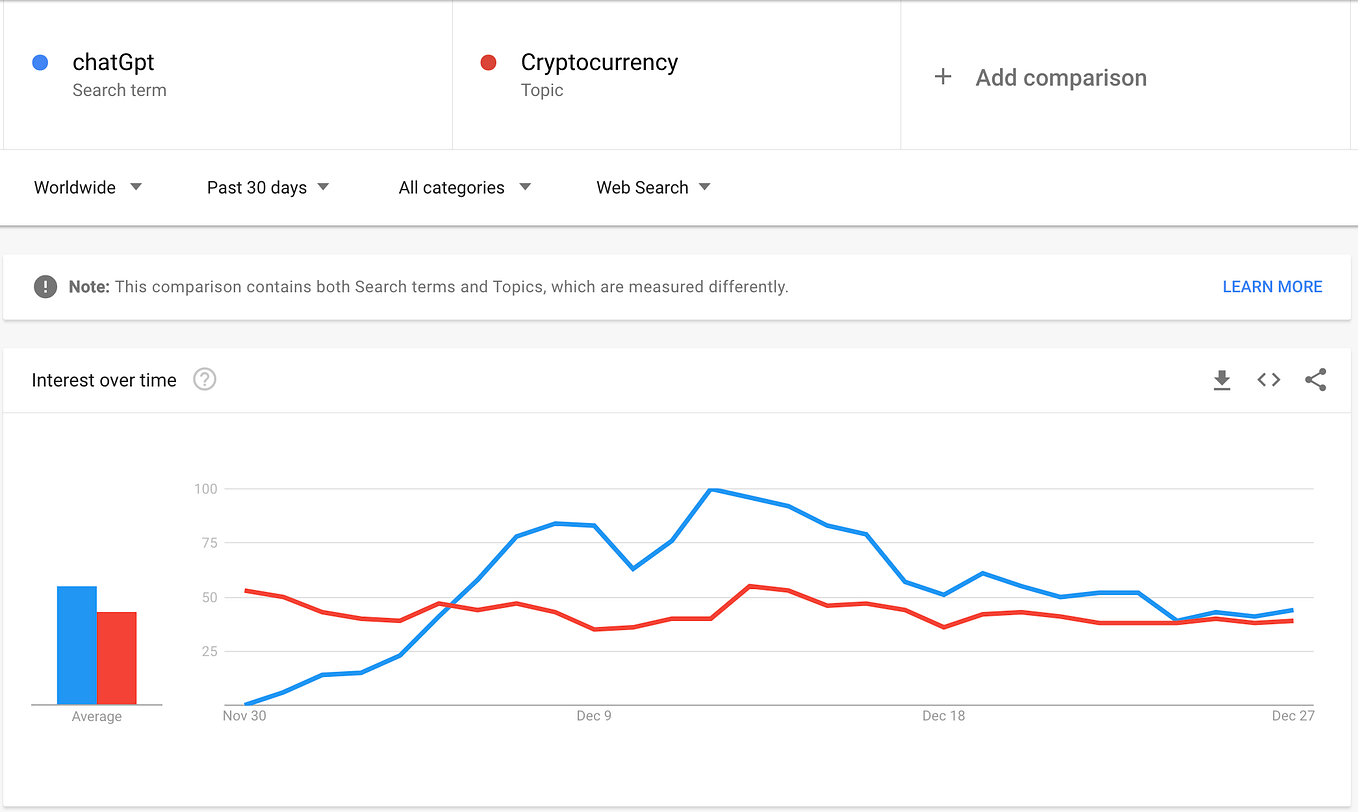Click the Dec 9 date marker
This screenshot has width=1358, height=812.
[x=594, y=716]
